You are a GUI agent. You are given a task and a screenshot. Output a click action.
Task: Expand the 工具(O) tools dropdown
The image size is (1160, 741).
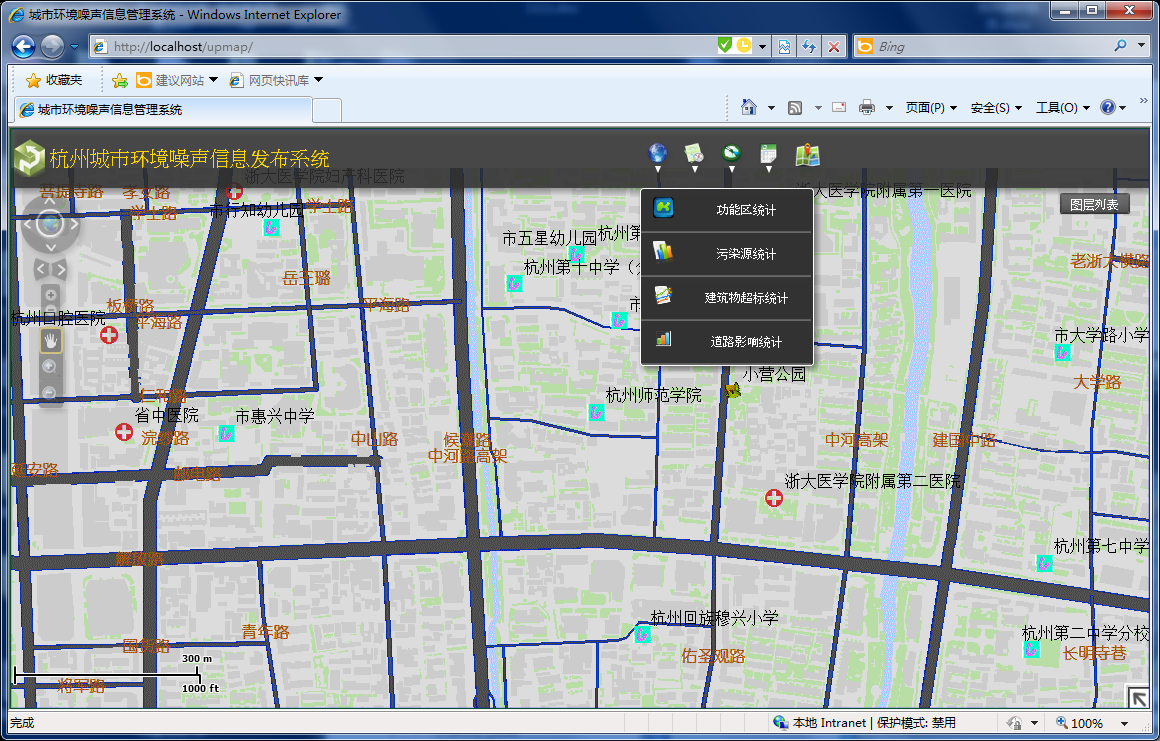click(1062, 108)
